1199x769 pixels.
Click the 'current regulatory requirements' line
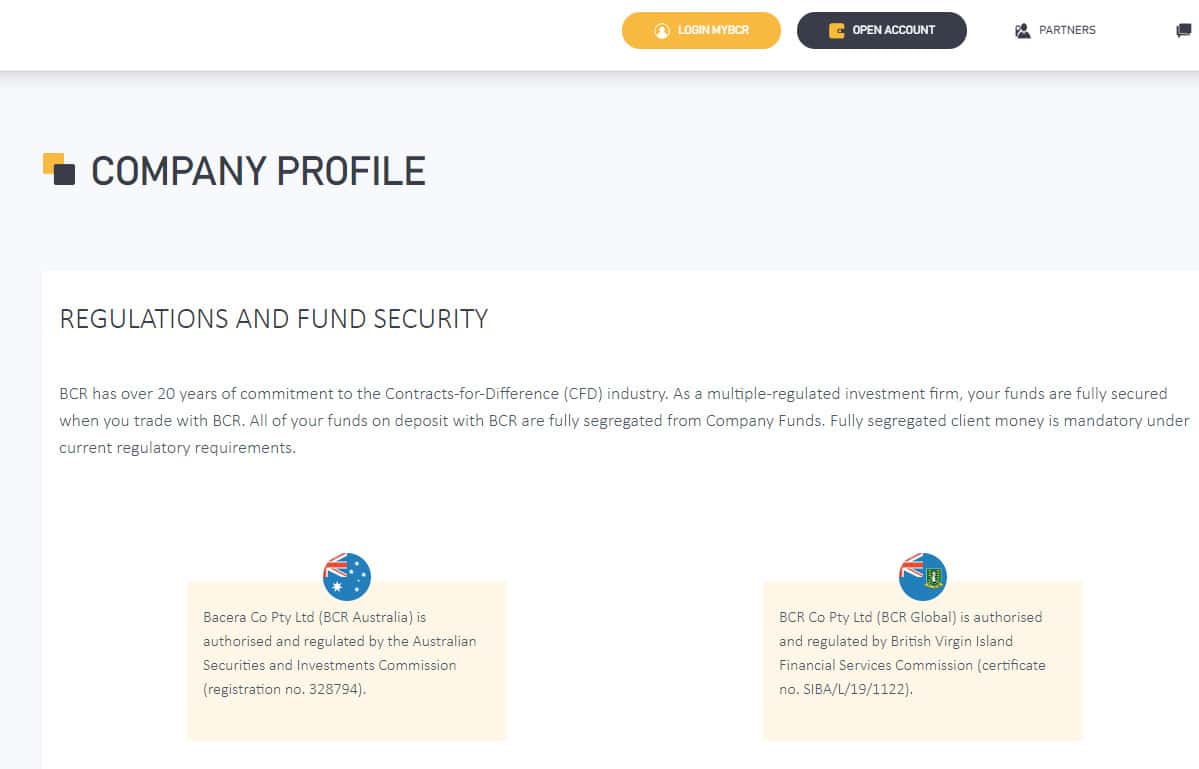(x=177, y=448)
